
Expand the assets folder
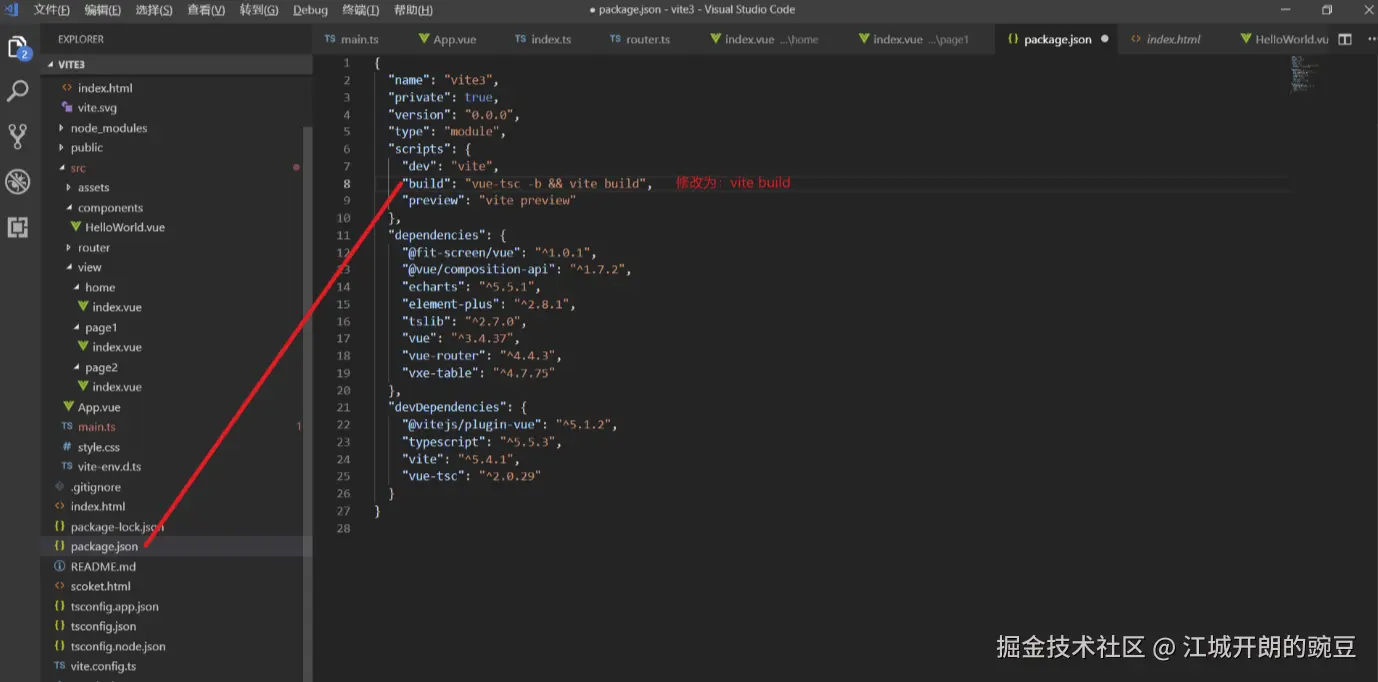(x=94, y=187)
